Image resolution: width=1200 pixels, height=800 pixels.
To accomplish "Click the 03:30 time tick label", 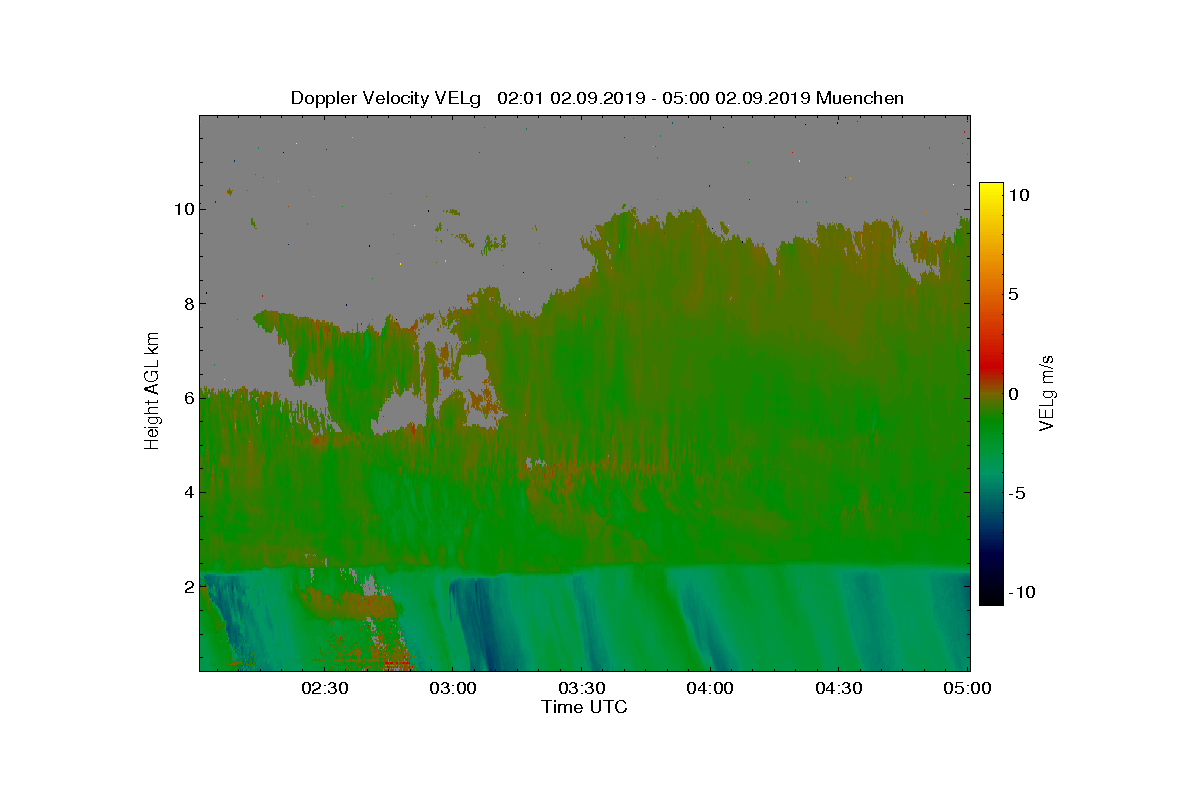I will coord(582,688).
